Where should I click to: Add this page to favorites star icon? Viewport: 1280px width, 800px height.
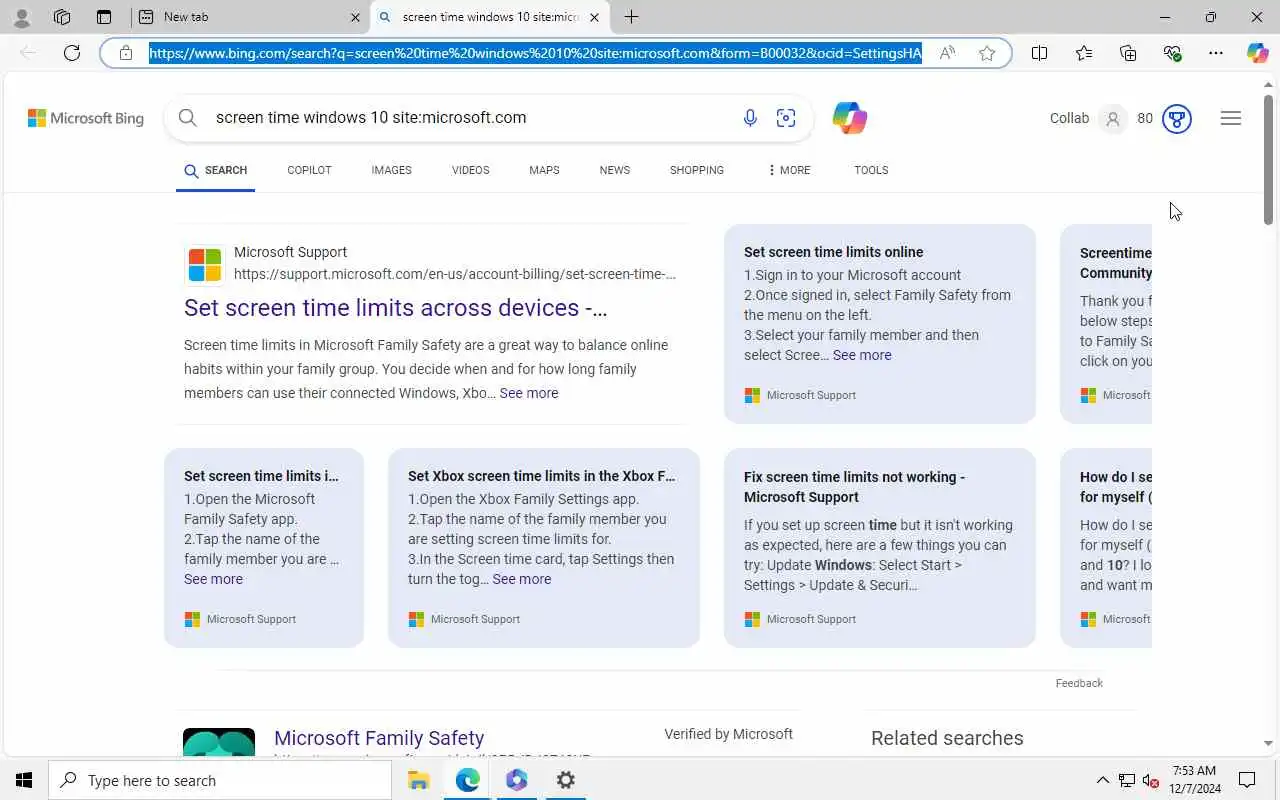click(987, 53)
